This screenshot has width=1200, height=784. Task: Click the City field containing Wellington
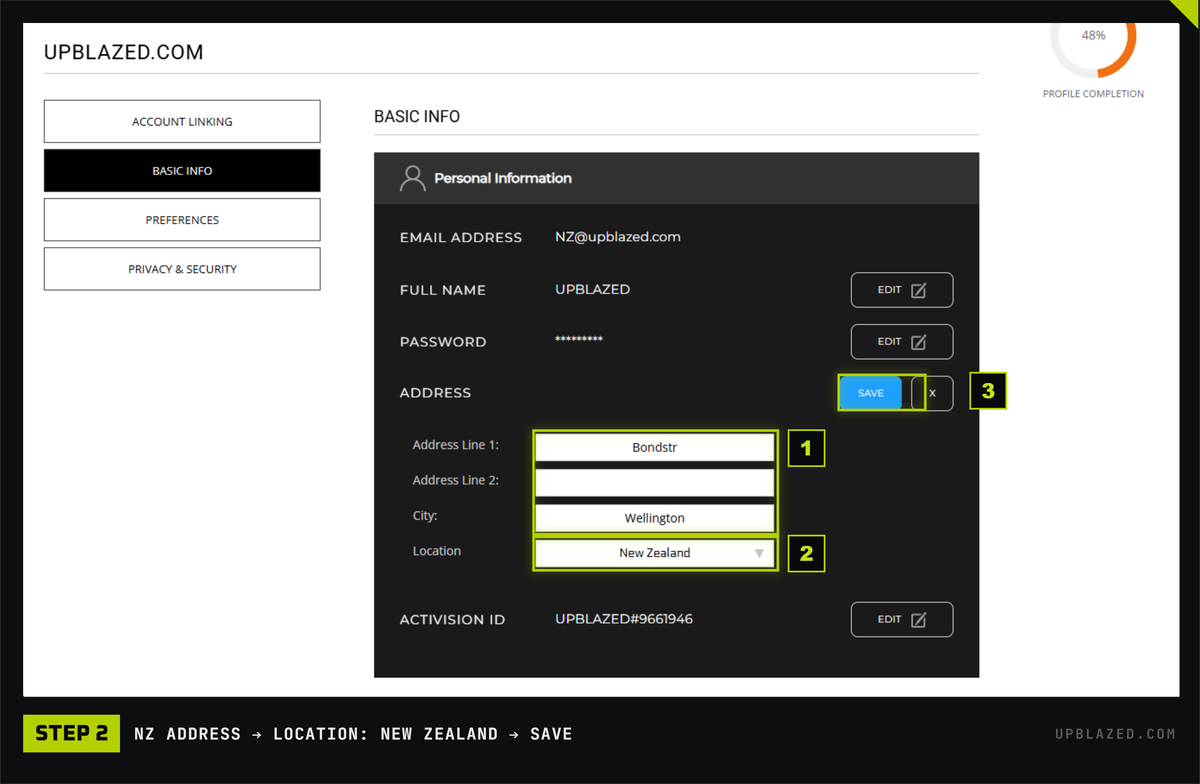pos(655,518)
